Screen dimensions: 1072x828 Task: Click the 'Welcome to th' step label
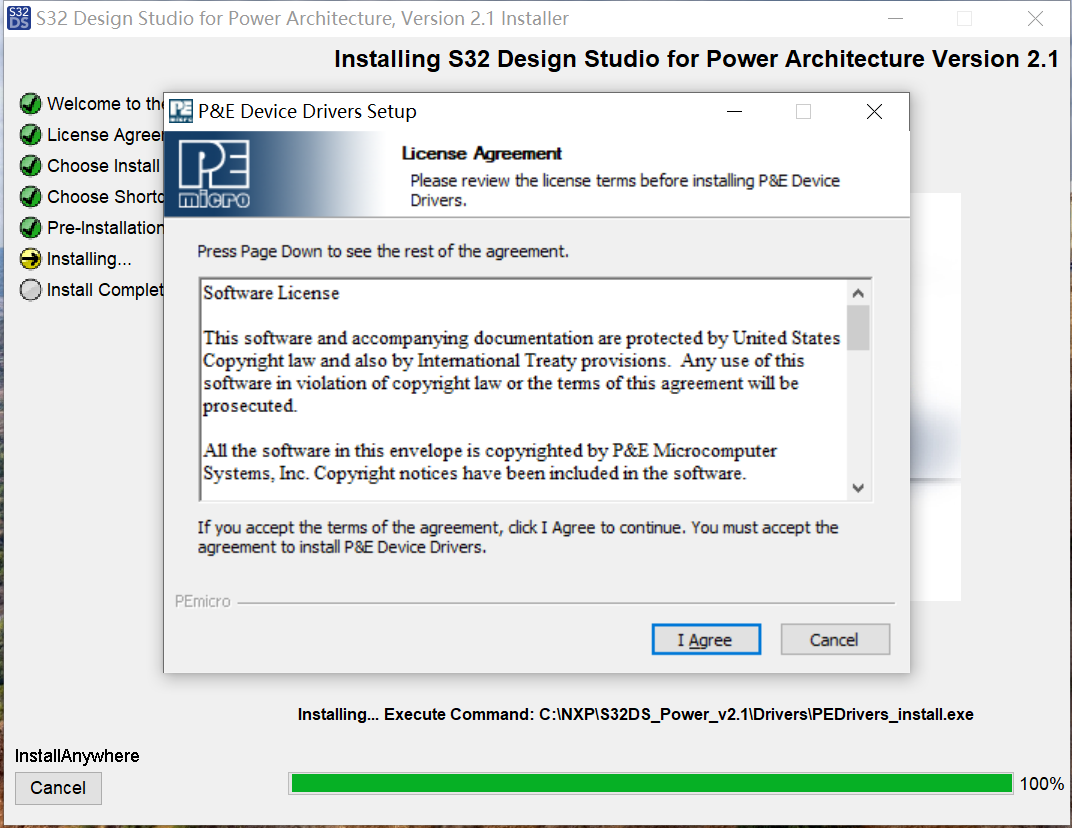click(105, 104)
